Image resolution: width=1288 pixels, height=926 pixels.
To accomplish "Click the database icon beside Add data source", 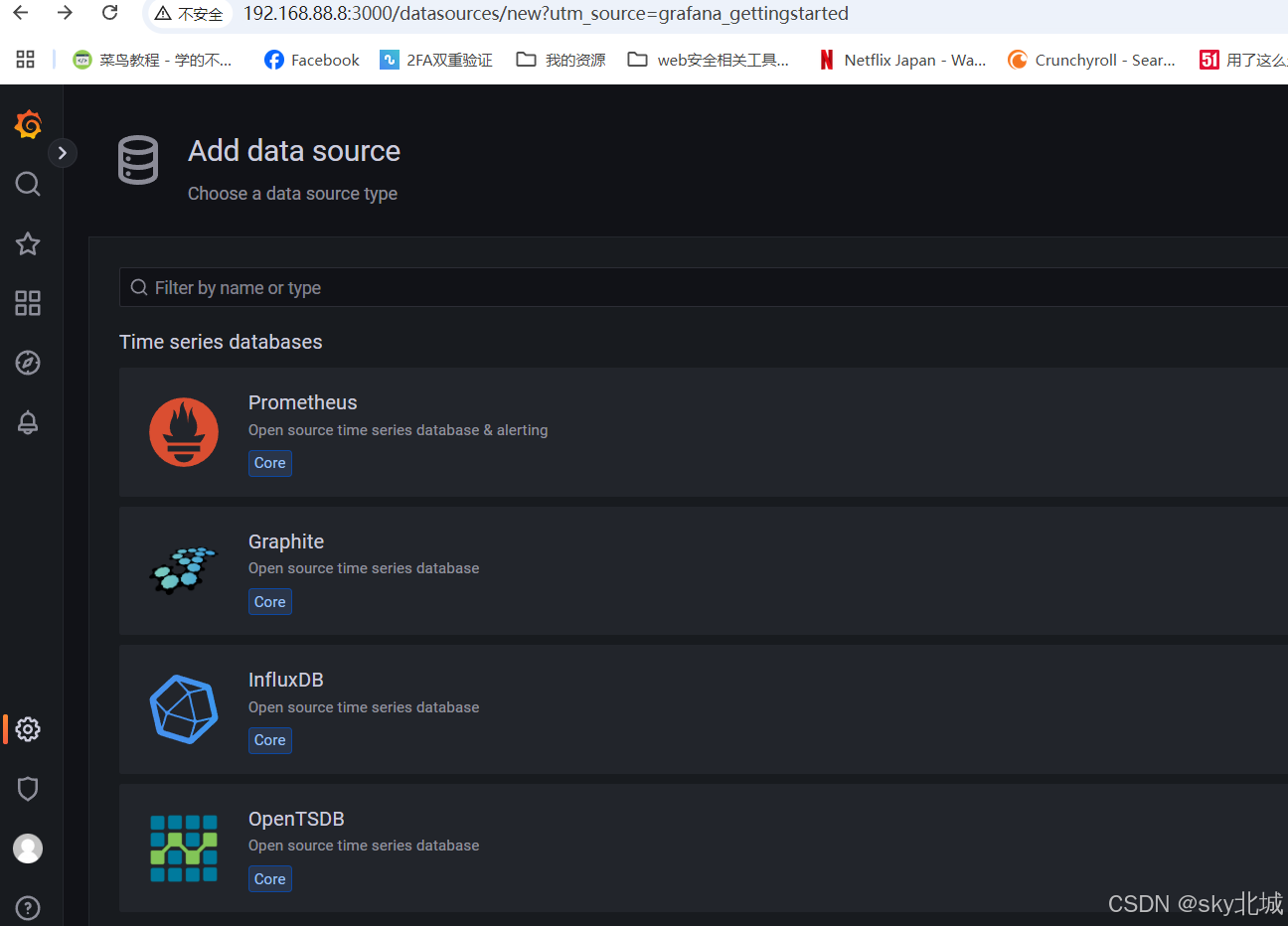I will pos(138,160).
